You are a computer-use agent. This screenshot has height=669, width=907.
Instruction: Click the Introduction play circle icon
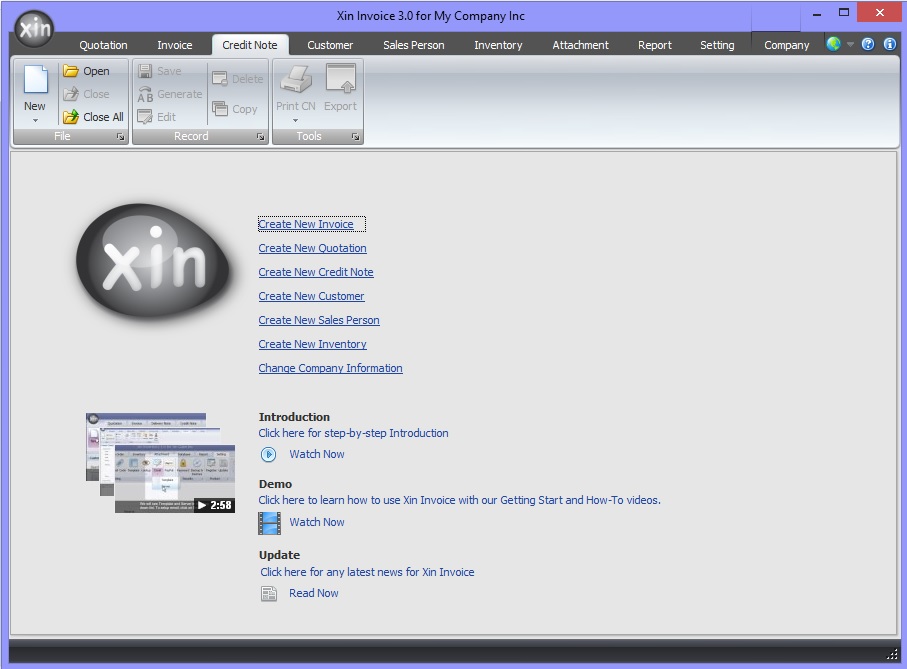(x=268, y=454)
